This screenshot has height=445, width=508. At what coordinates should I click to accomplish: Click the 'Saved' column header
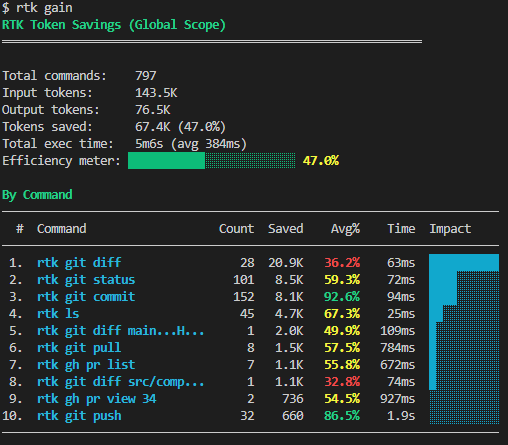286,229
